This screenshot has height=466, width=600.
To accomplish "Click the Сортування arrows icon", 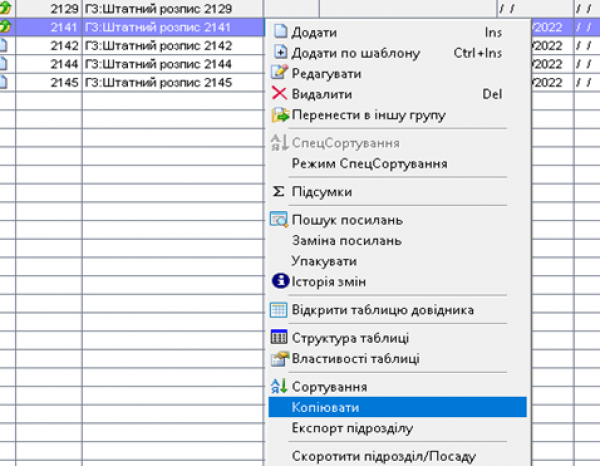I will click(x=280, y=387).
